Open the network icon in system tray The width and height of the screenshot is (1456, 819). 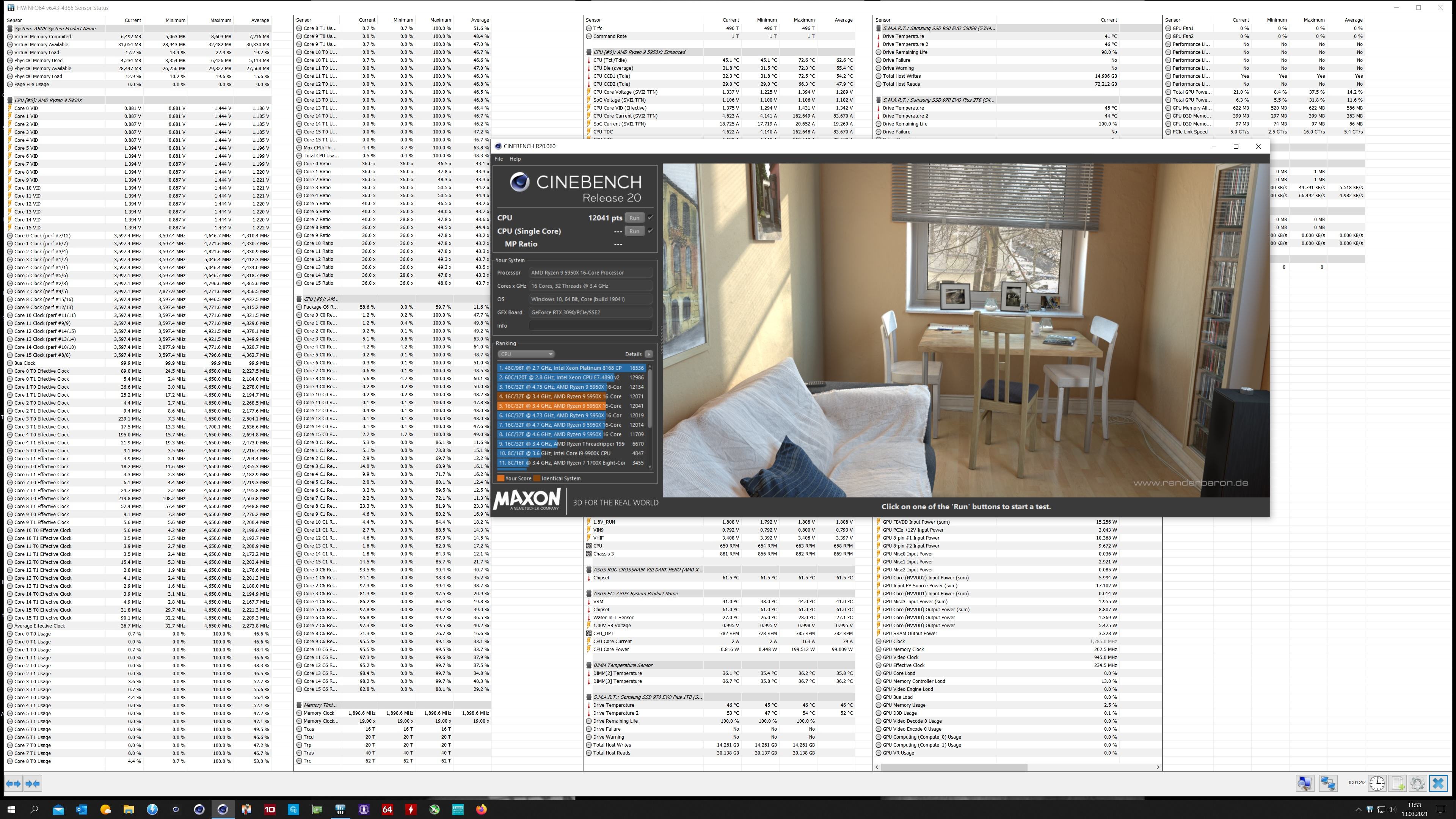1381,810
